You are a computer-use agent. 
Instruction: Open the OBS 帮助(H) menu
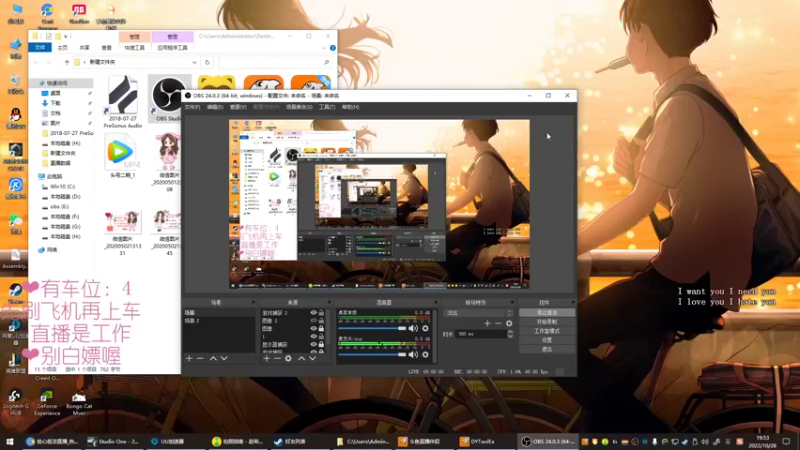point(351,107)
